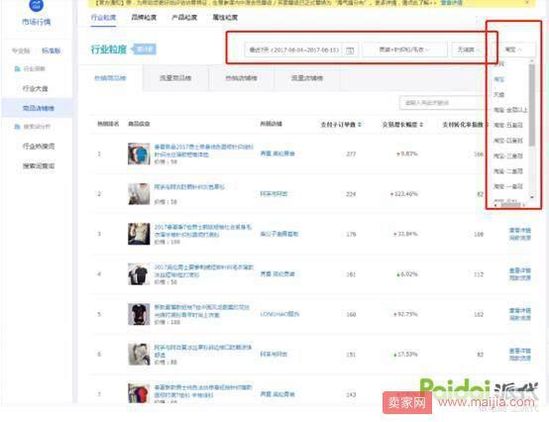549x422 pixels.
Task: Click 查看详情 for the rank 3 product
Action: (x=520, y=230)
